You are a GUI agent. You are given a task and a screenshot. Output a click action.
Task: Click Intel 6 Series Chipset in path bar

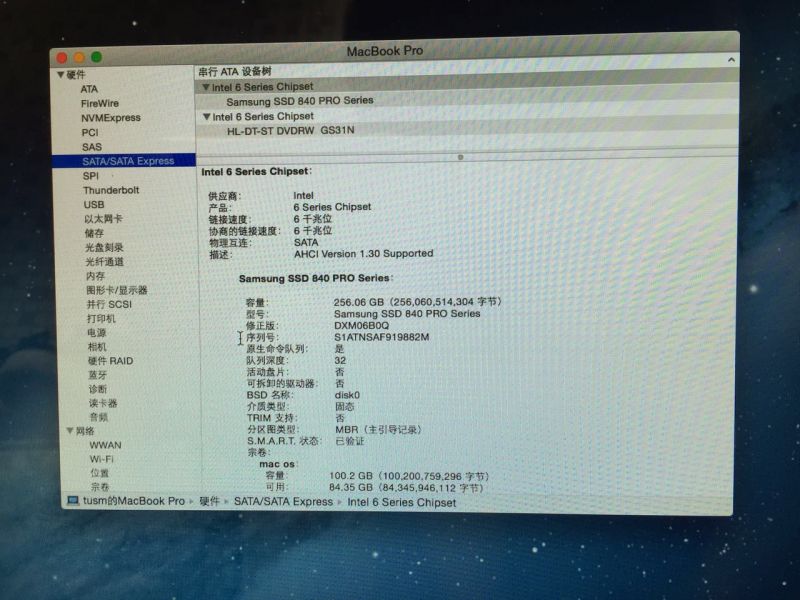tap(402, 503)
